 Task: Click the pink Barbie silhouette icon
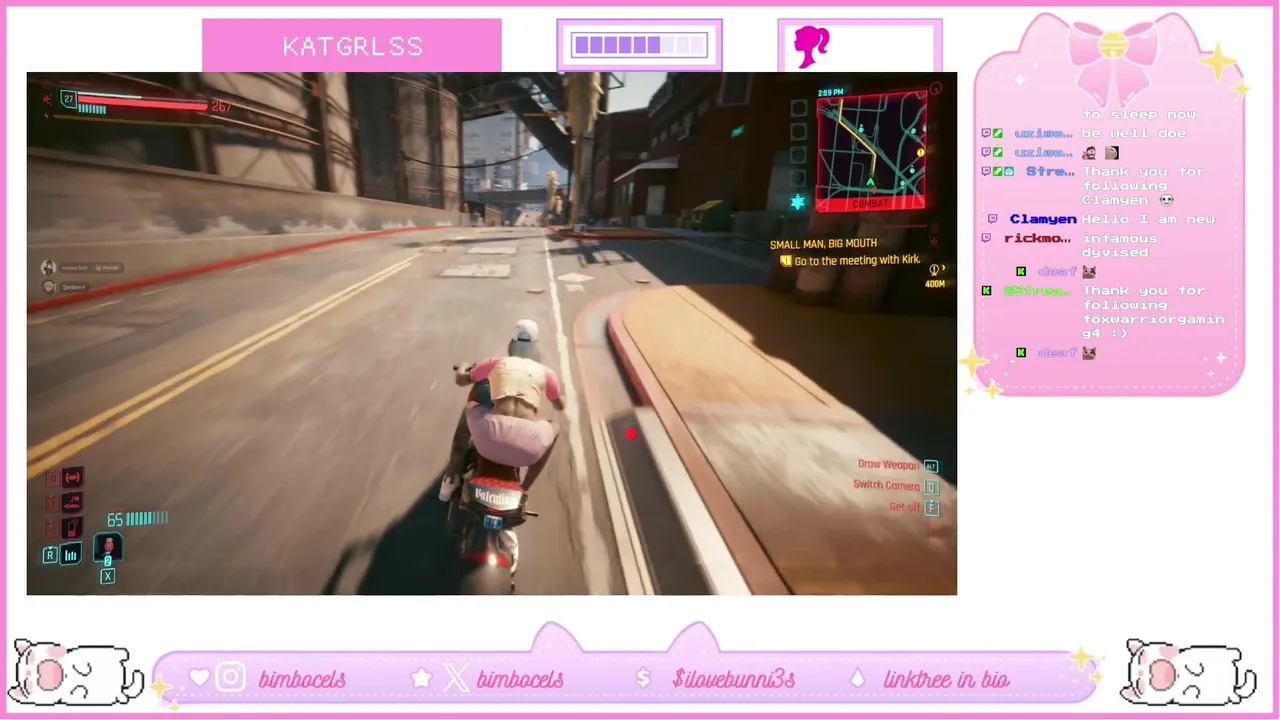pos(811,47)
